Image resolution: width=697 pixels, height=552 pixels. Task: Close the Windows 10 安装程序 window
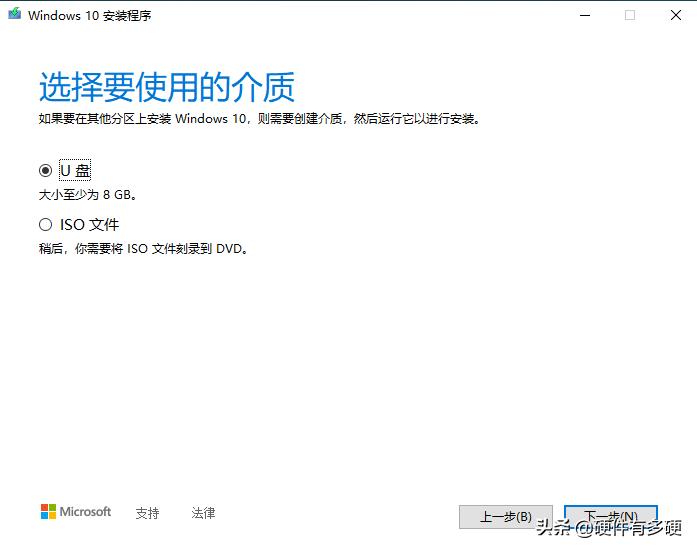(x=676, y=16)
